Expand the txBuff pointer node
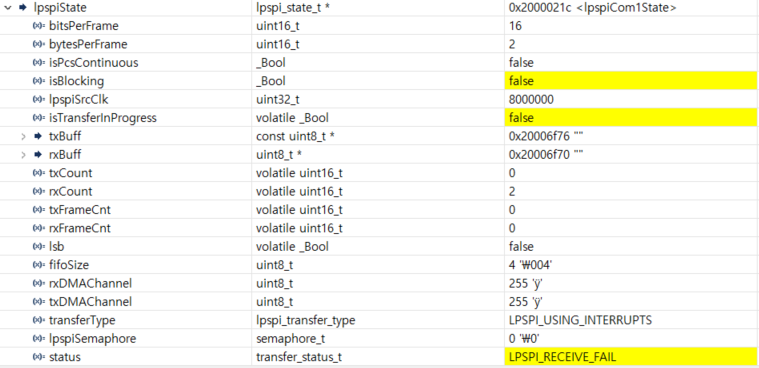Screen dimensions: 759x368 (x=23, y=137)
